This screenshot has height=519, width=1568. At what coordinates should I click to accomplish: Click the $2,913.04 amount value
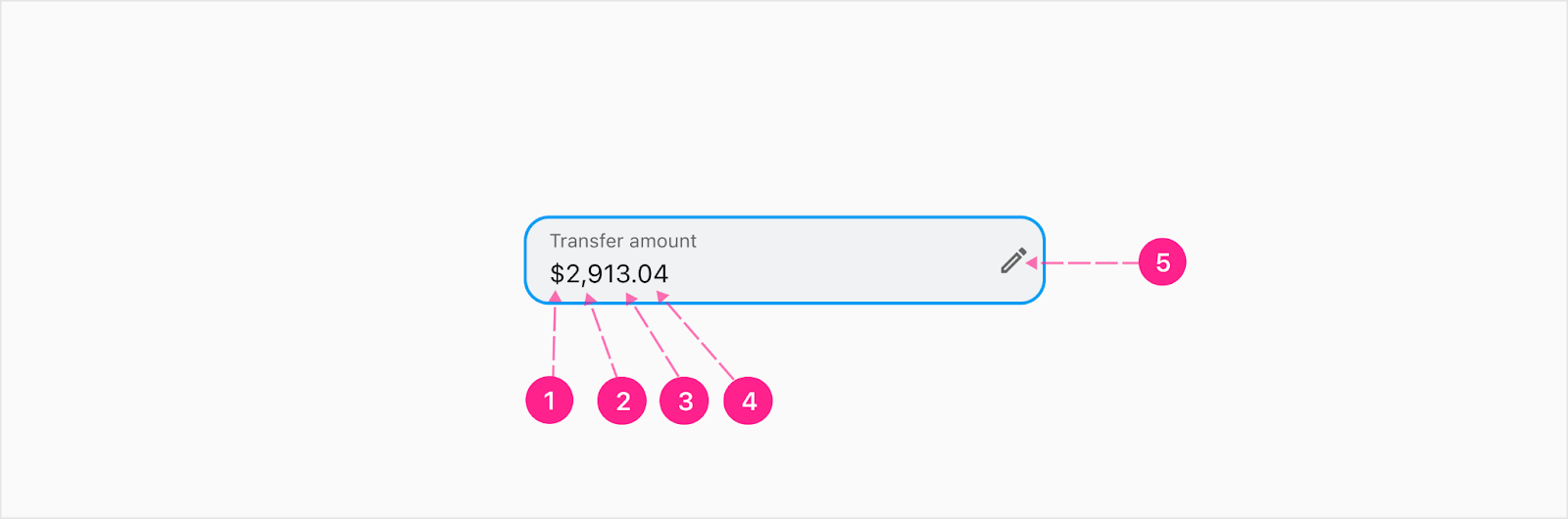[609, 274]
